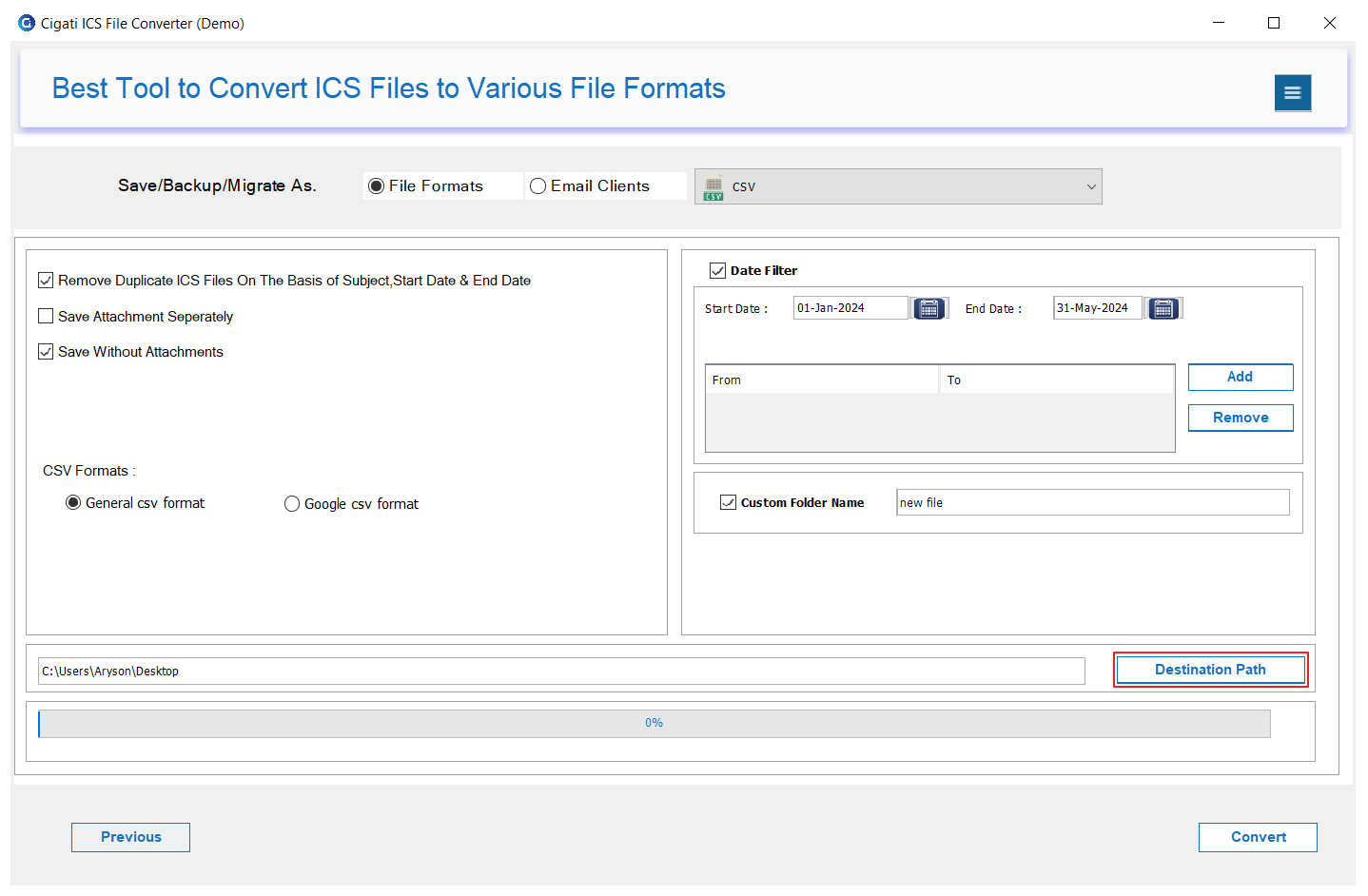Click the Destination Path button
1368x896 pixels.
[x=1210, y=670]
